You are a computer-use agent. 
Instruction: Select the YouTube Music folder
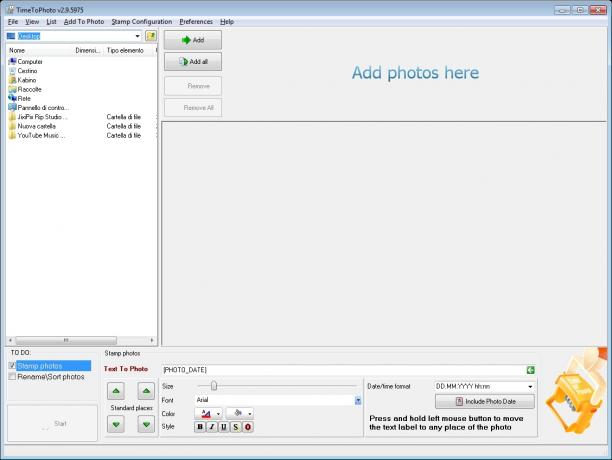37,135
